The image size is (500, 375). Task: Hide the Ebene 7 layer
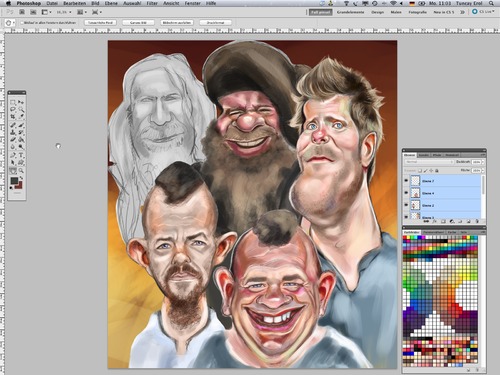406,181
